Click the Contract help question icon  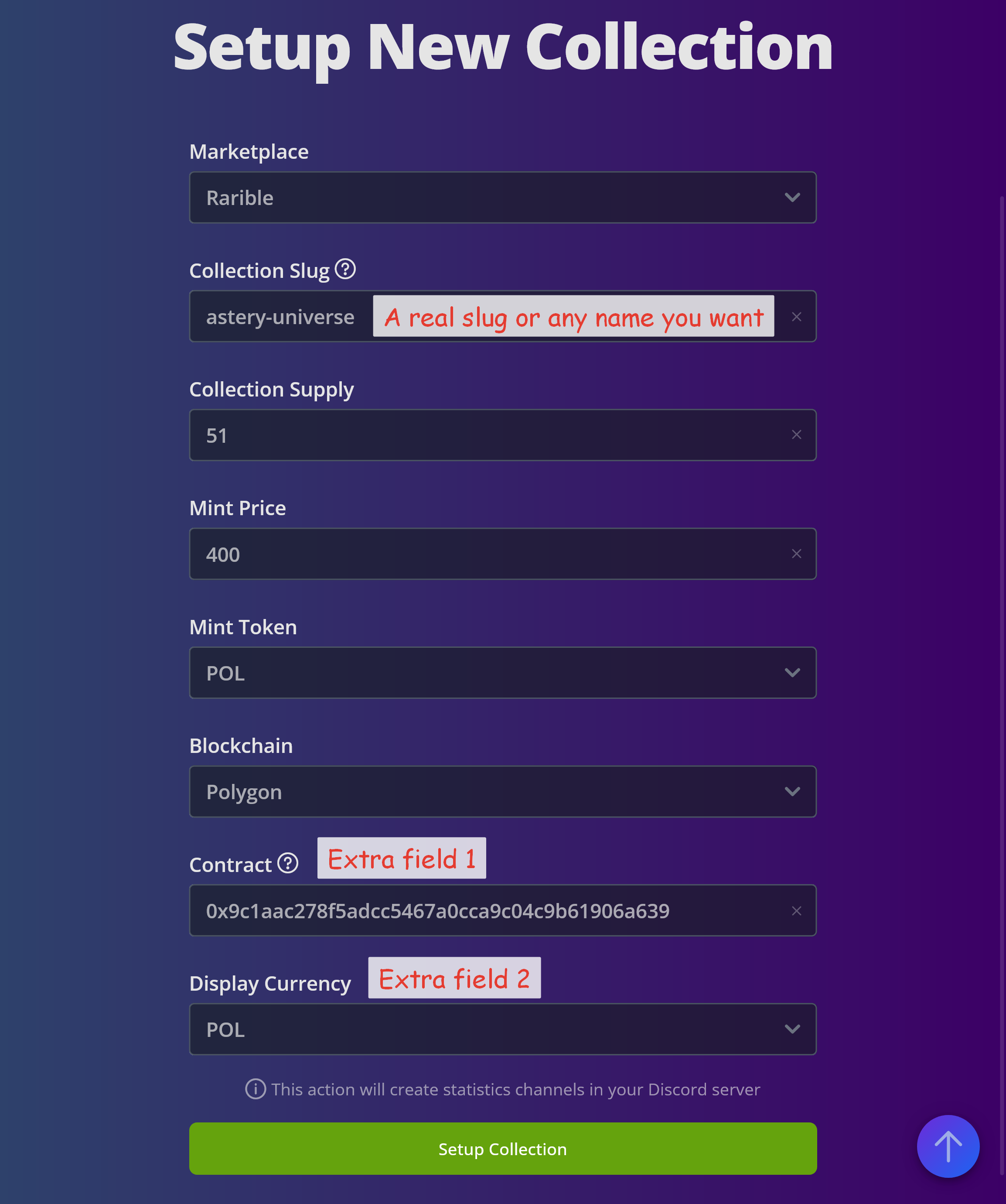[x=288, y=863]
